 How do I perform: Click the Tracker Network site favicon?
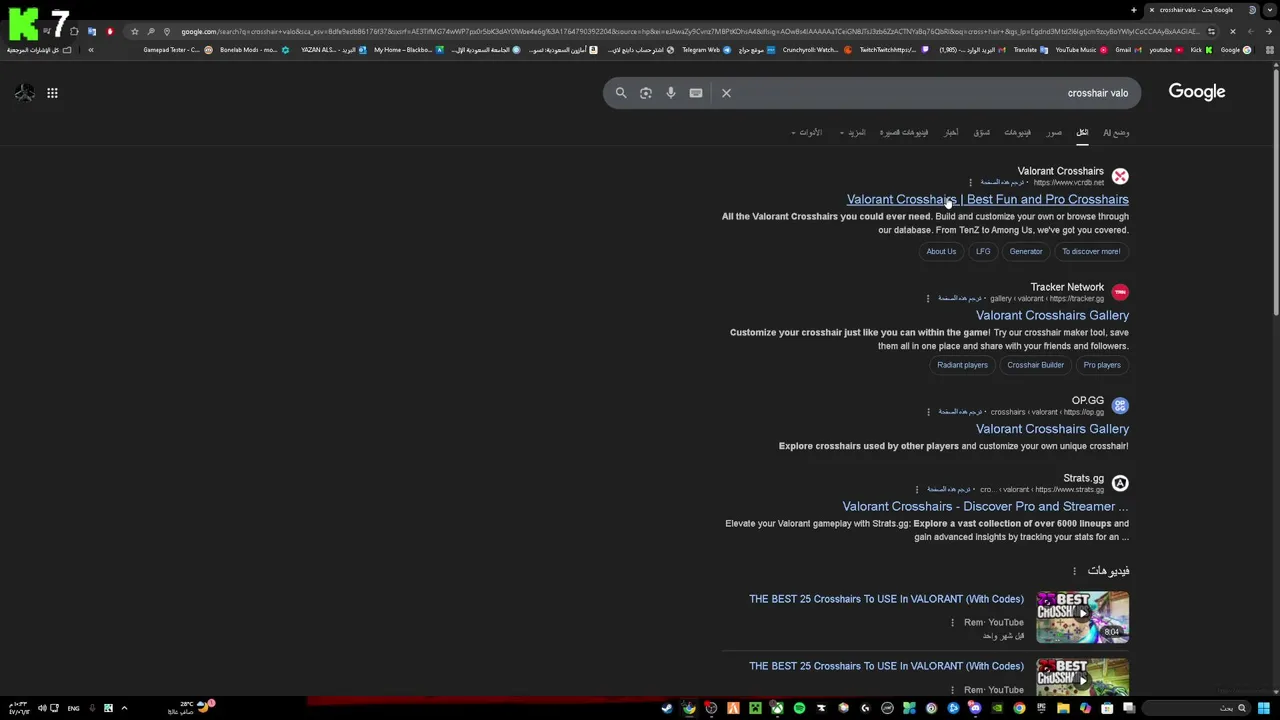pyautogui.click(x=1120, y=292)
